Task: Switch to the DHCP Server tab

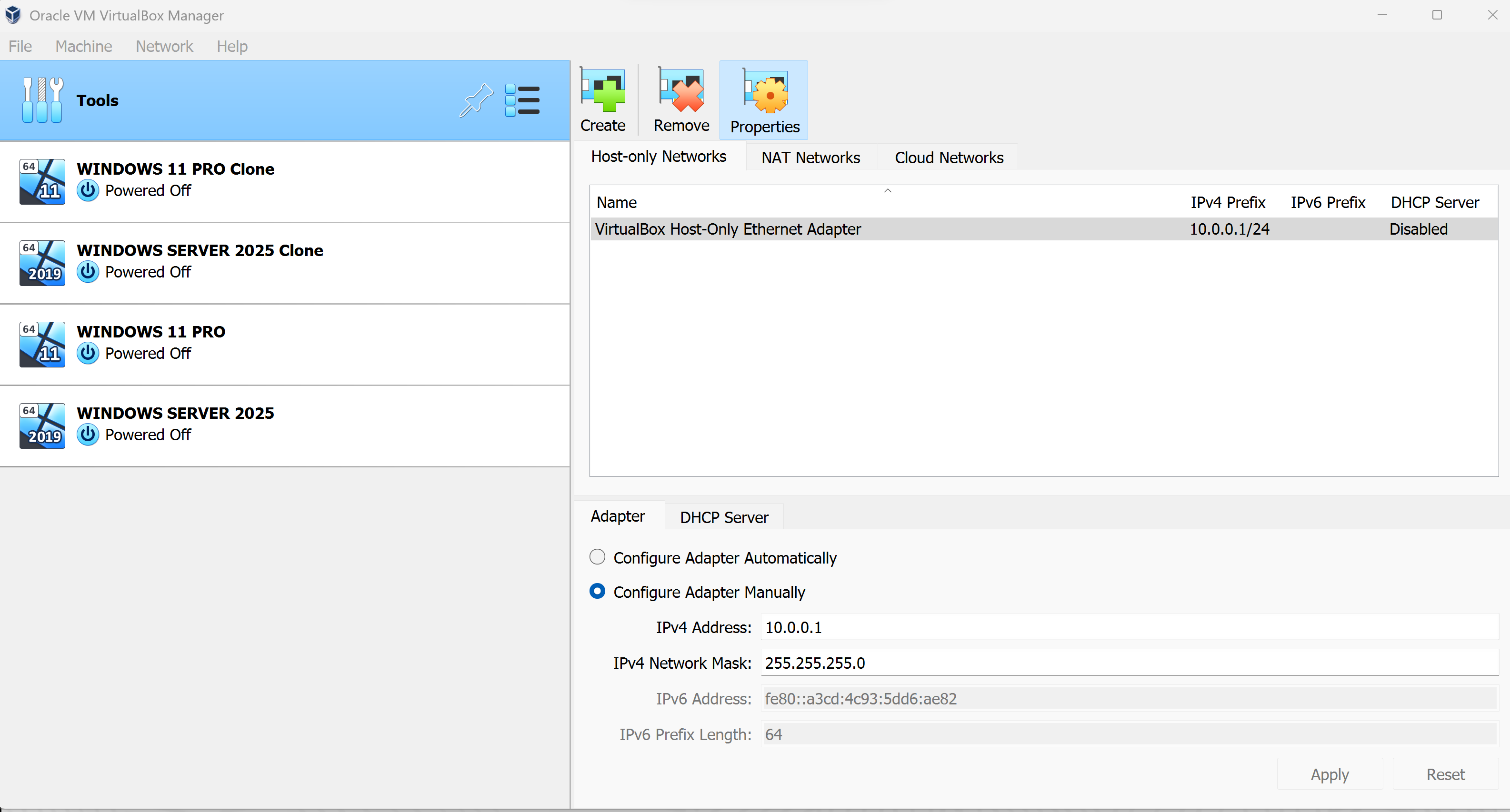Action: [723, 517]
